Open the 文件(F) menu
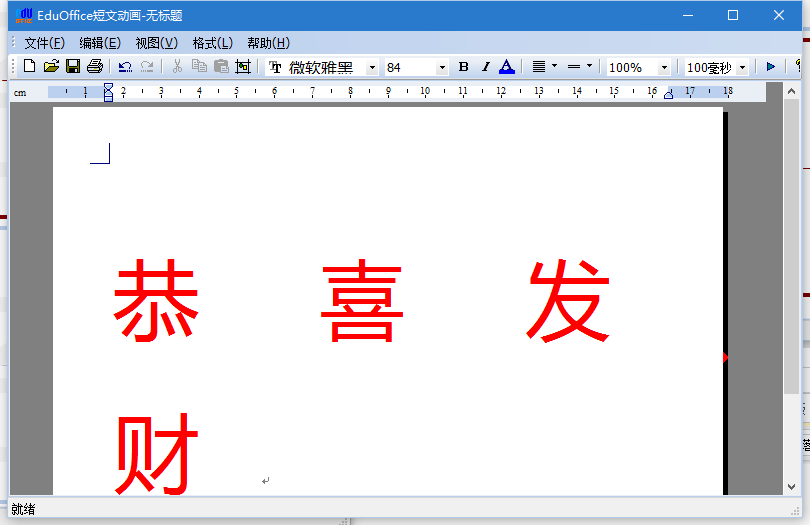This screenshot has height=525, width=810. coord(45,43)
